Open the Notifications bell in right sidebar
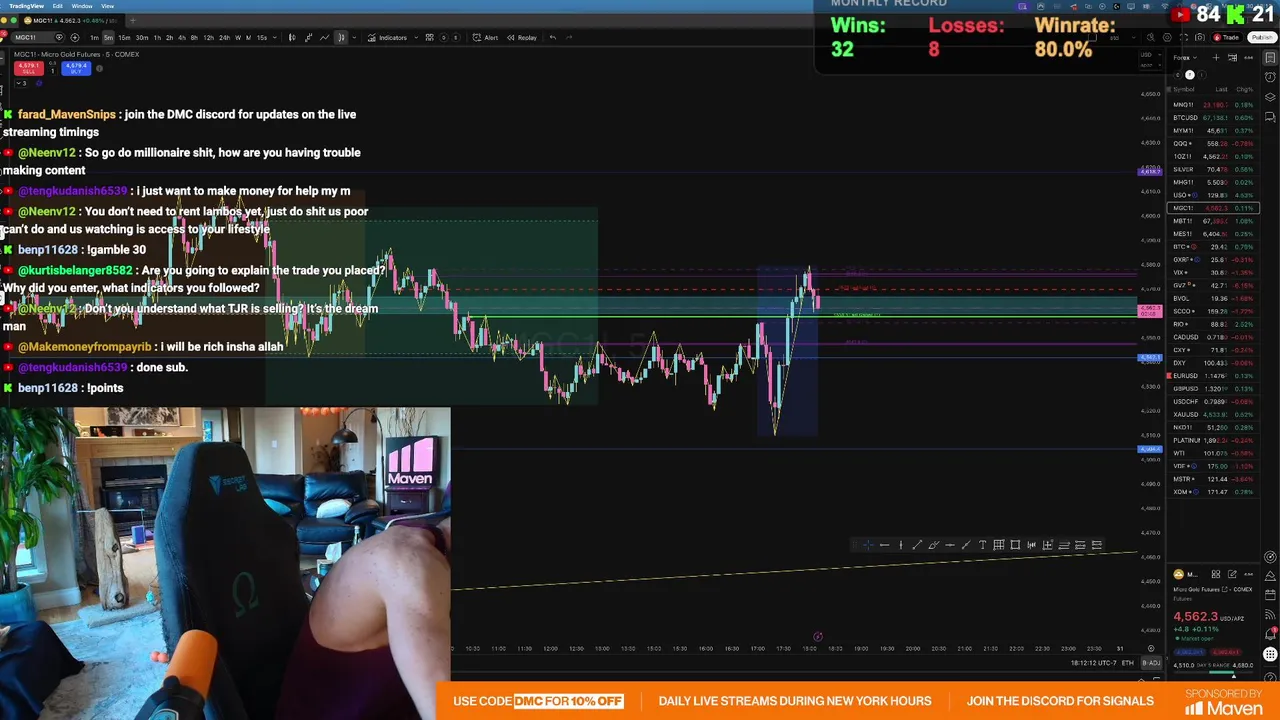 pyautogui.click(x=1270, y=634)
